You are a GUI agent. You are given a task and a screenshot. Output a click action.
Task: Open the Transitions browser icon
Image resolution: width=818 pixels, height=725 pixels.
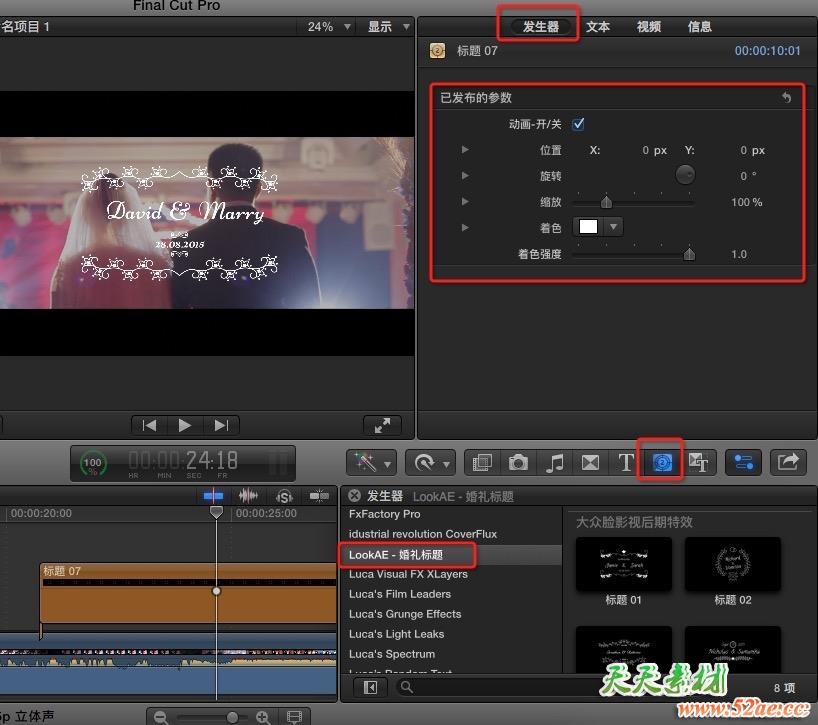591,462
